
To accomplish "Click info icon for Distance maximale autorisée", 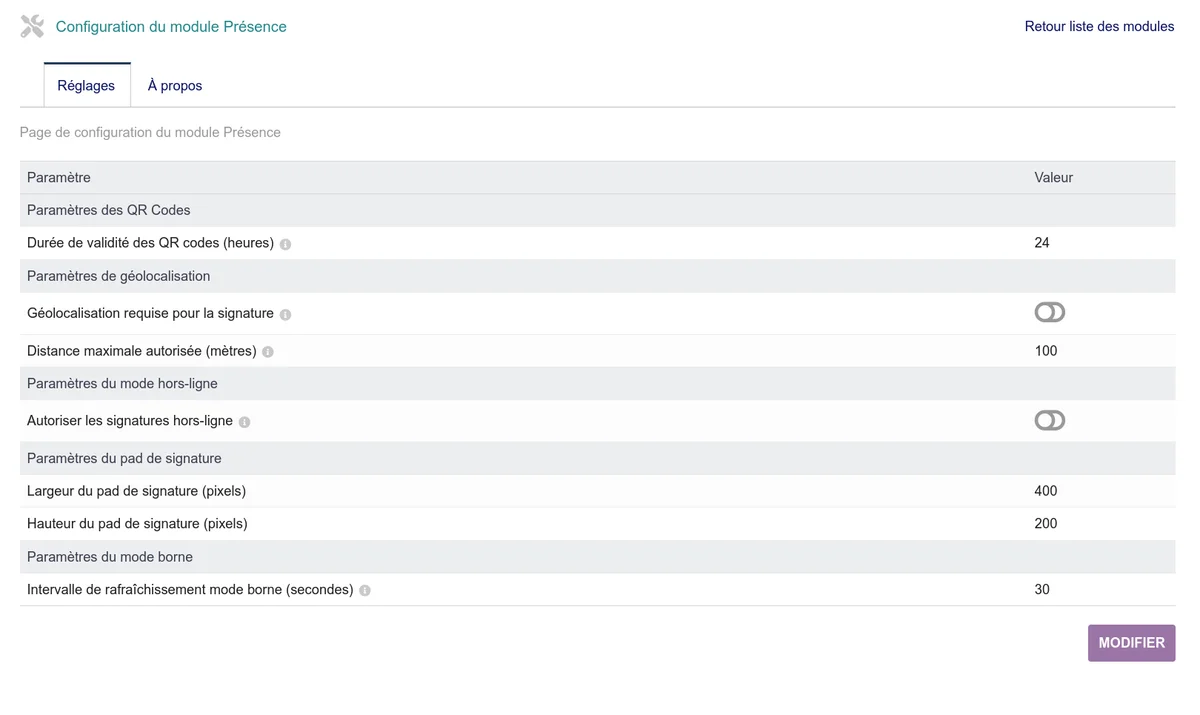I will click(x=268, y=352).
